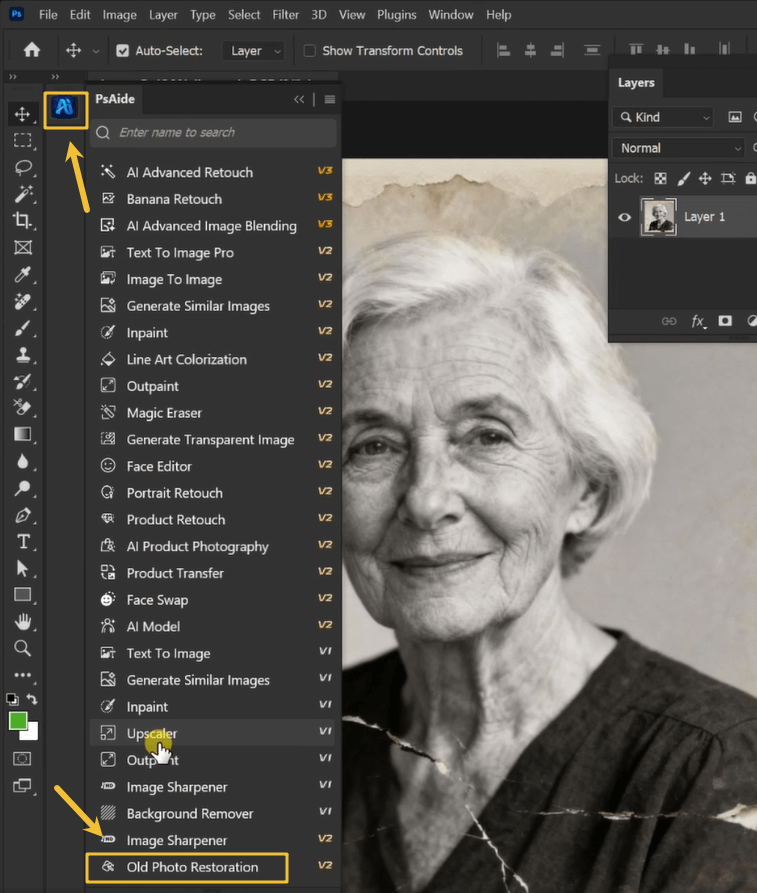This screenshot has height=893, width=757.
Task: Open the Auto-Select Layer dropdown
Action: tap(253, 51)
